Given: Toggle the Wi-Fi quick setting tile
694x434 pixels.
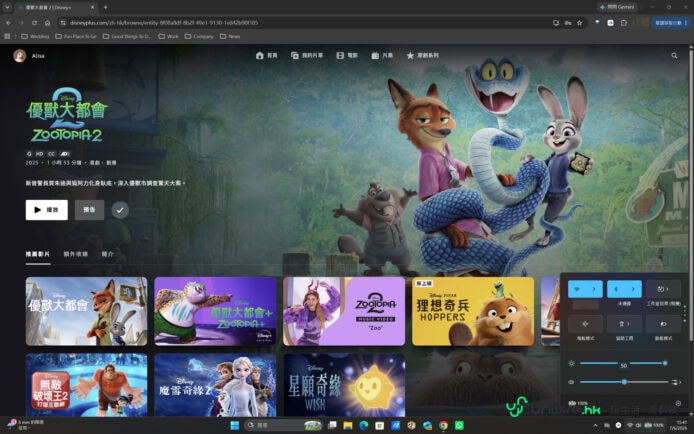Looking at the screenshot, I should tap(577, 289).
